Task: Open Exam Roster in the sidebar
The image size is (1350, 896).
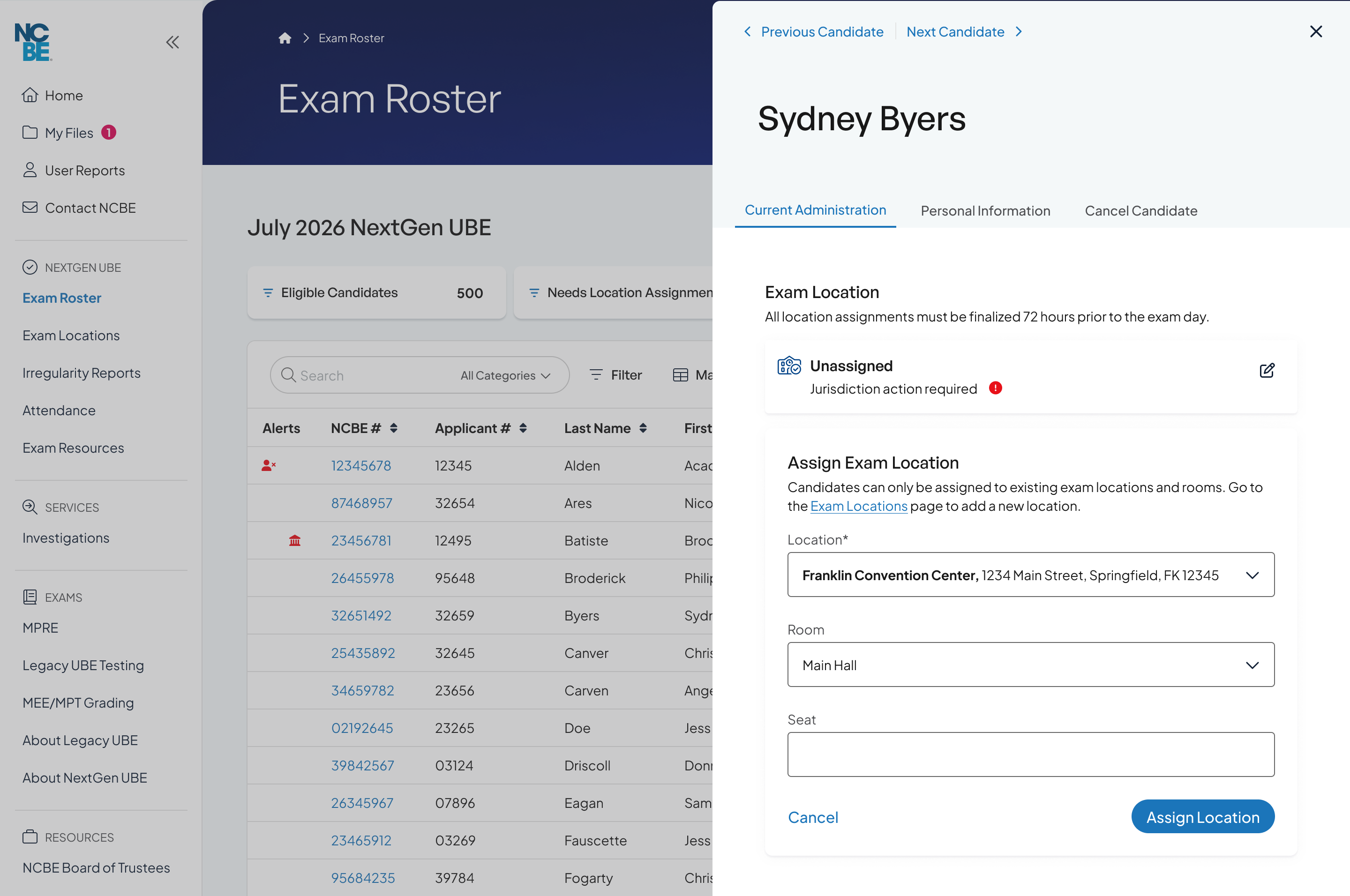Action: (x=62, y=298)
